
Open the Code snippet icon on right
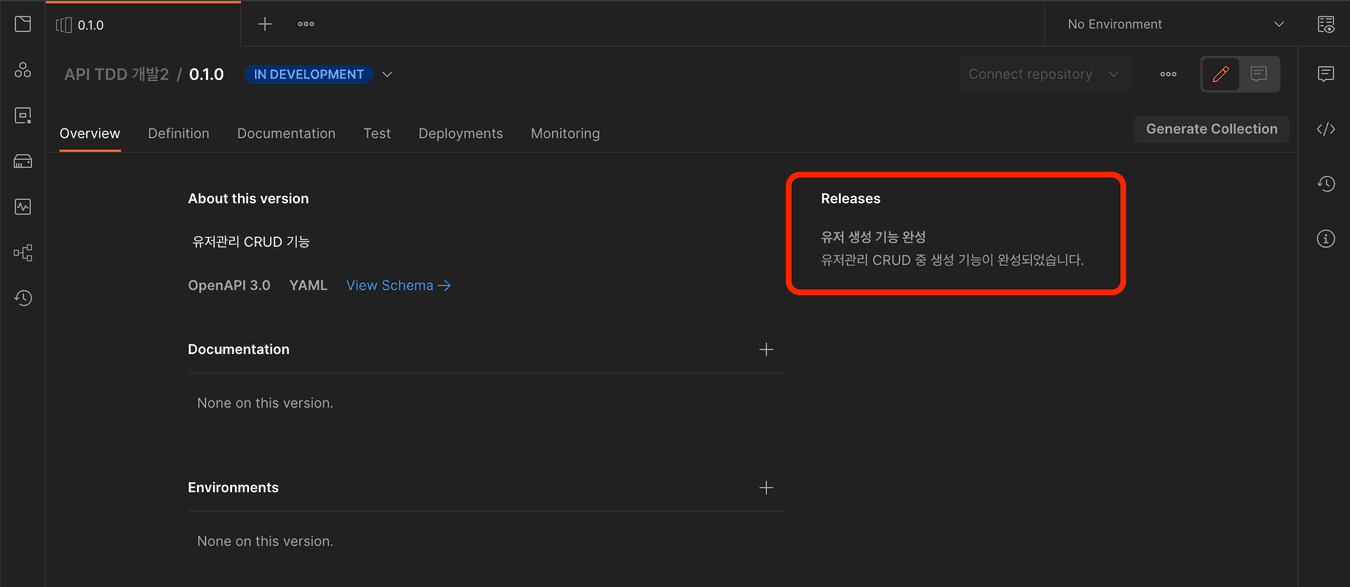click(1326, 129)
